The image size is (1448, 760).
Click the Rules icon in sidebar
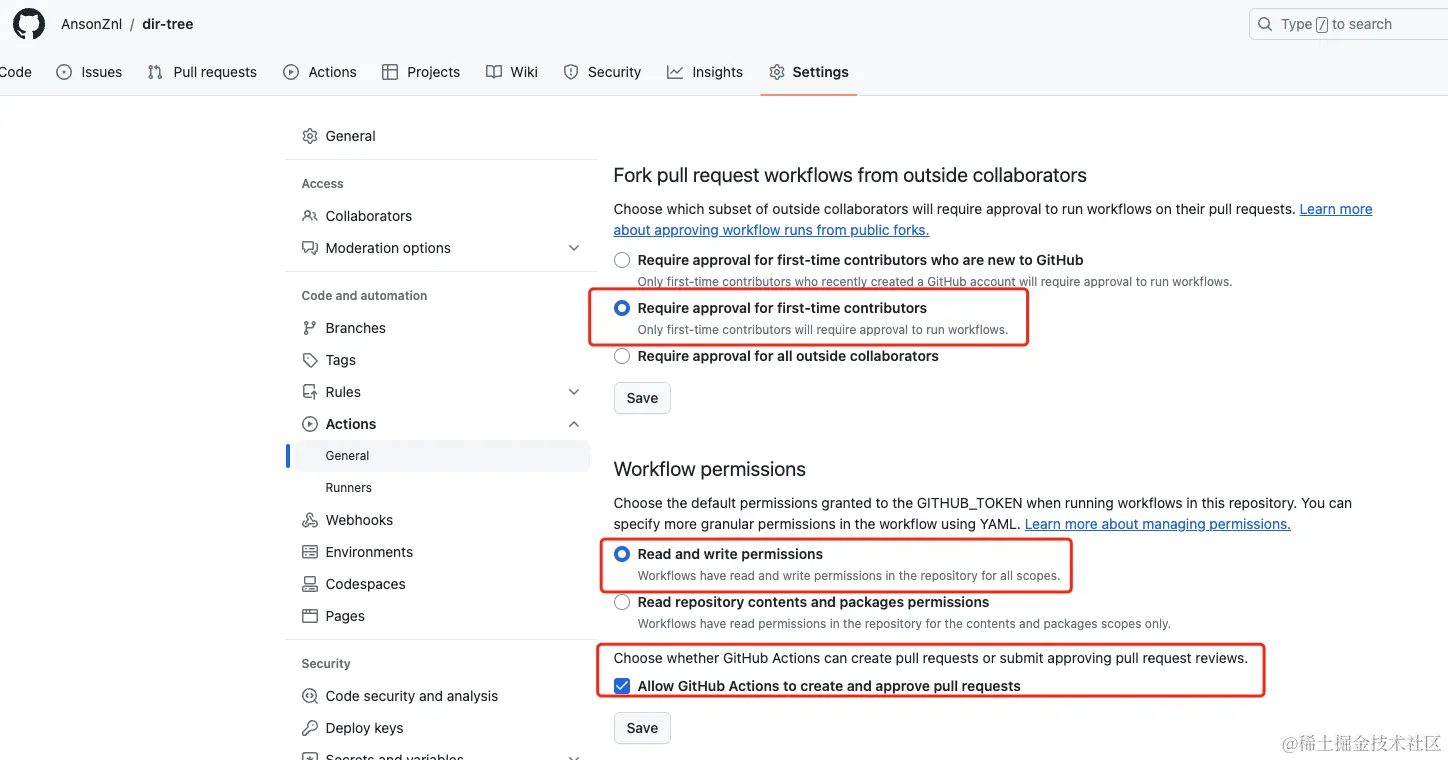[310, 392]
